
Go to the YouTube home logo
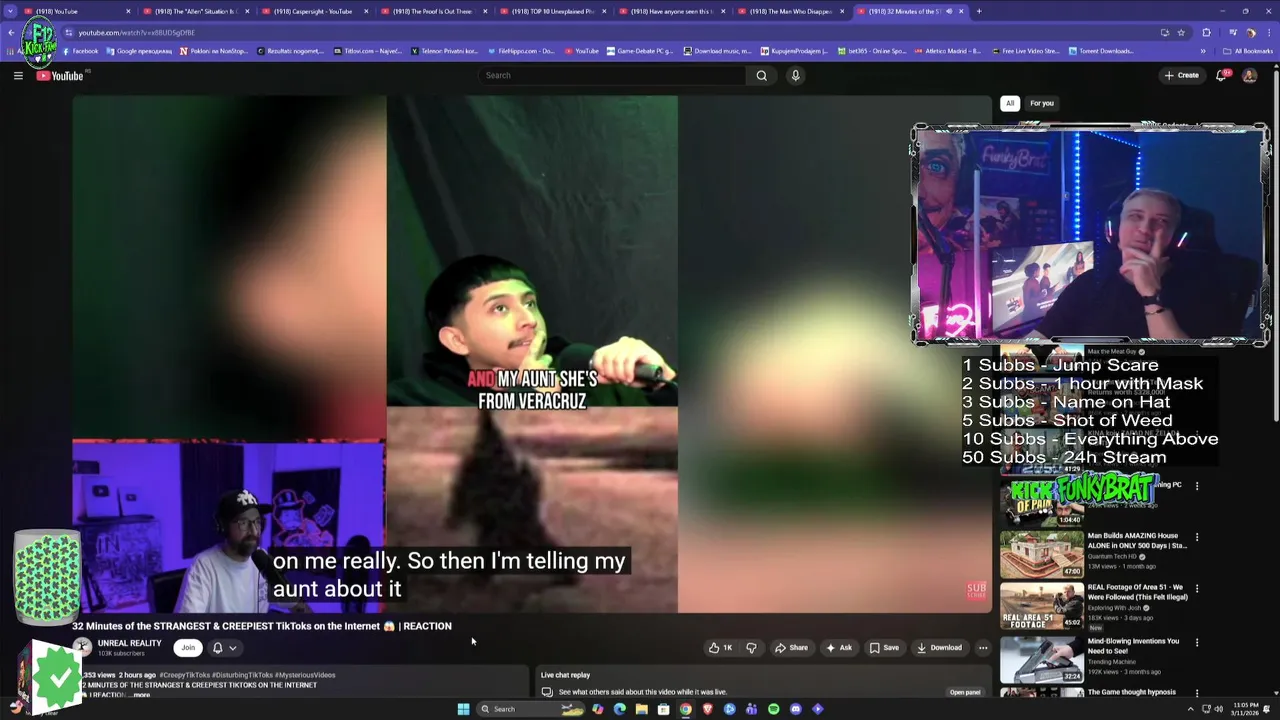coord(60,75)
